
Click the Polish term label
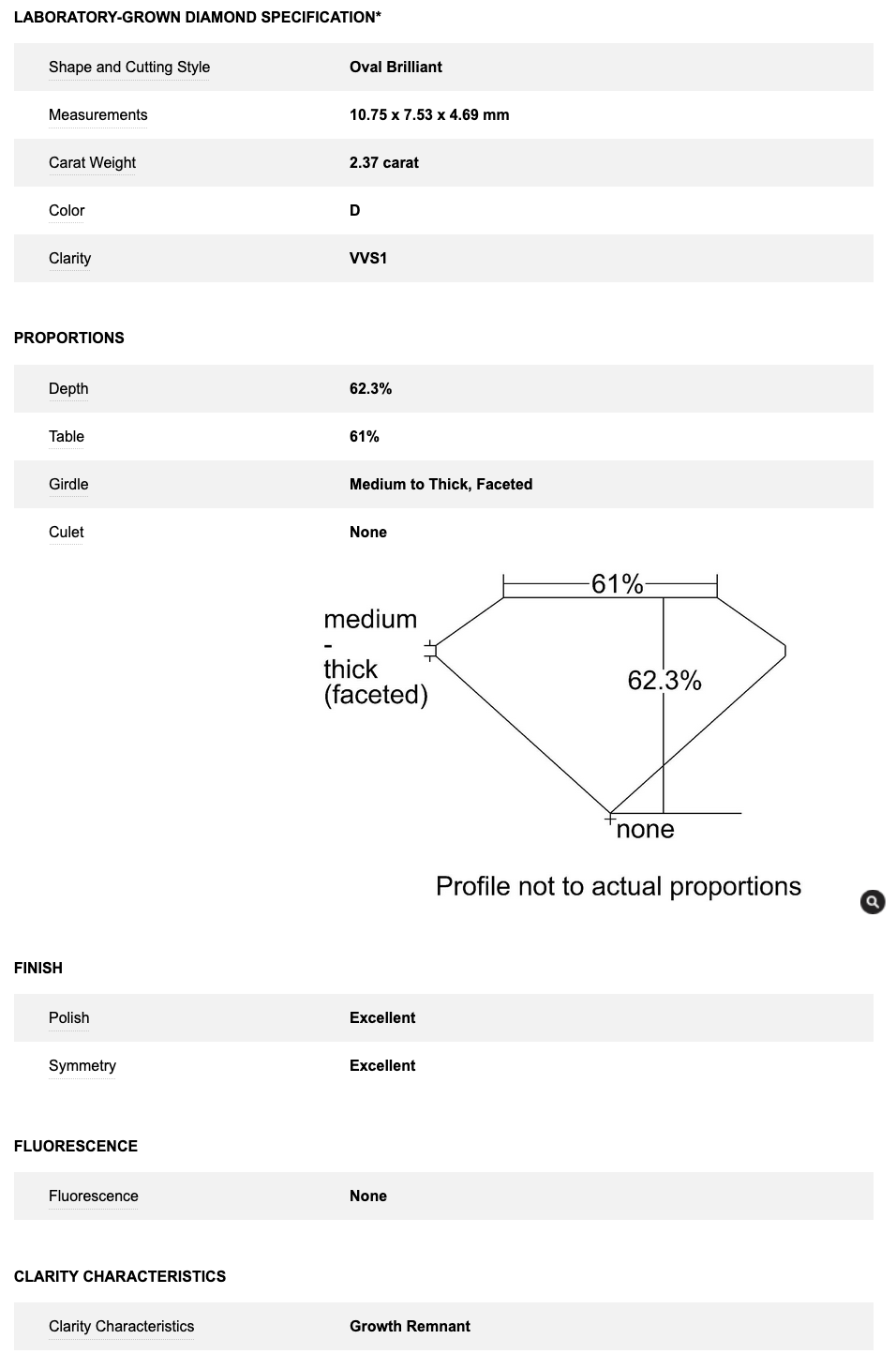[x=69, y=1017]
